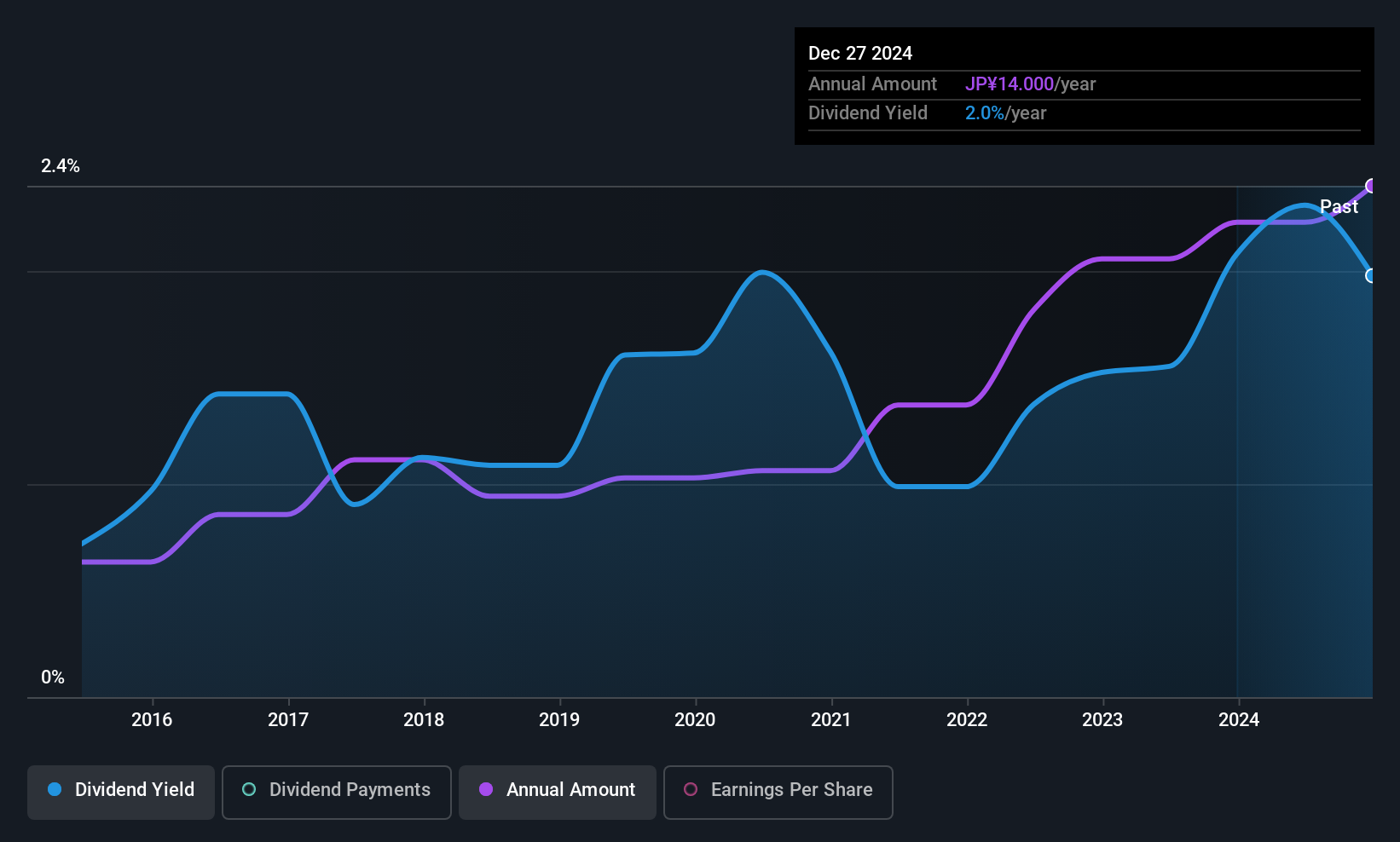Click the purple Annual Amount legend dot

(486, 789)
